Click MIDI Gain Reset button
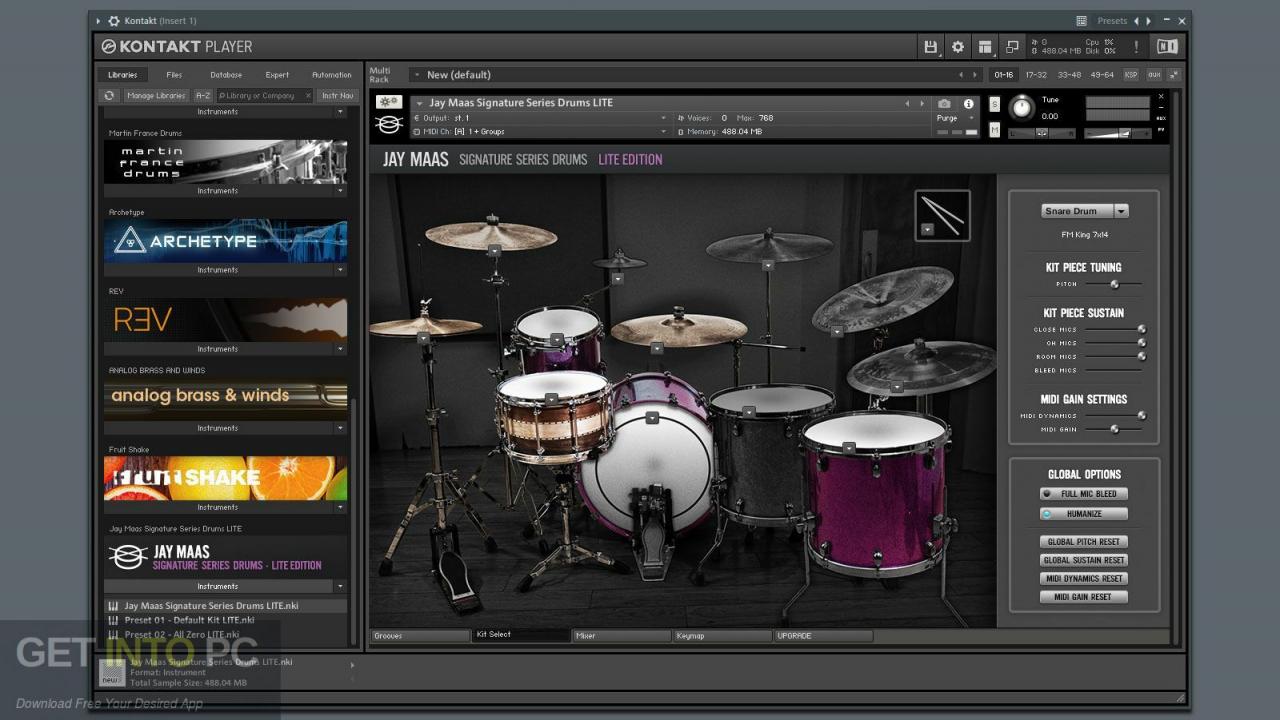 click(1083, 597)
